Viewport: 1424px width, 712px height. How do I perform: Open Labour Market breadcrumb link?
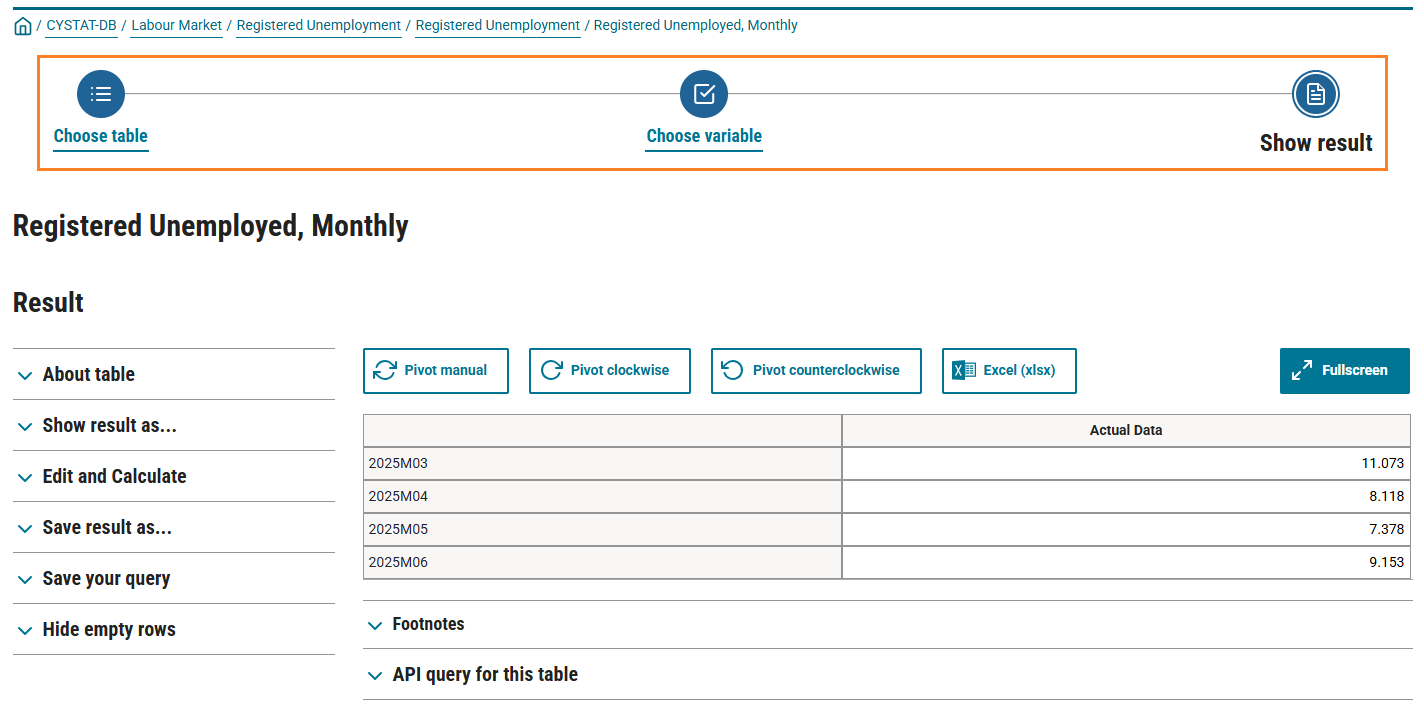[177, 25]
